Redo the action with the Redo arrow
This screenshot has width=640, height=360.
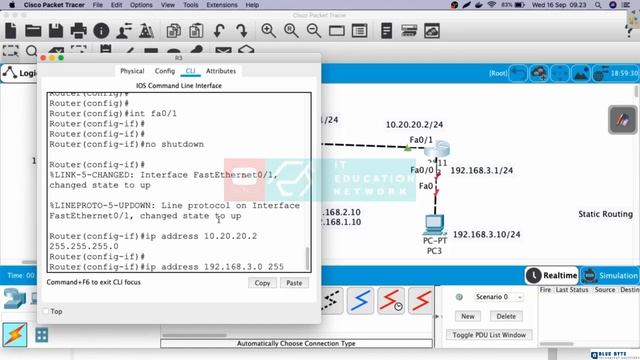pyautogui.click(x=242, y=31)
